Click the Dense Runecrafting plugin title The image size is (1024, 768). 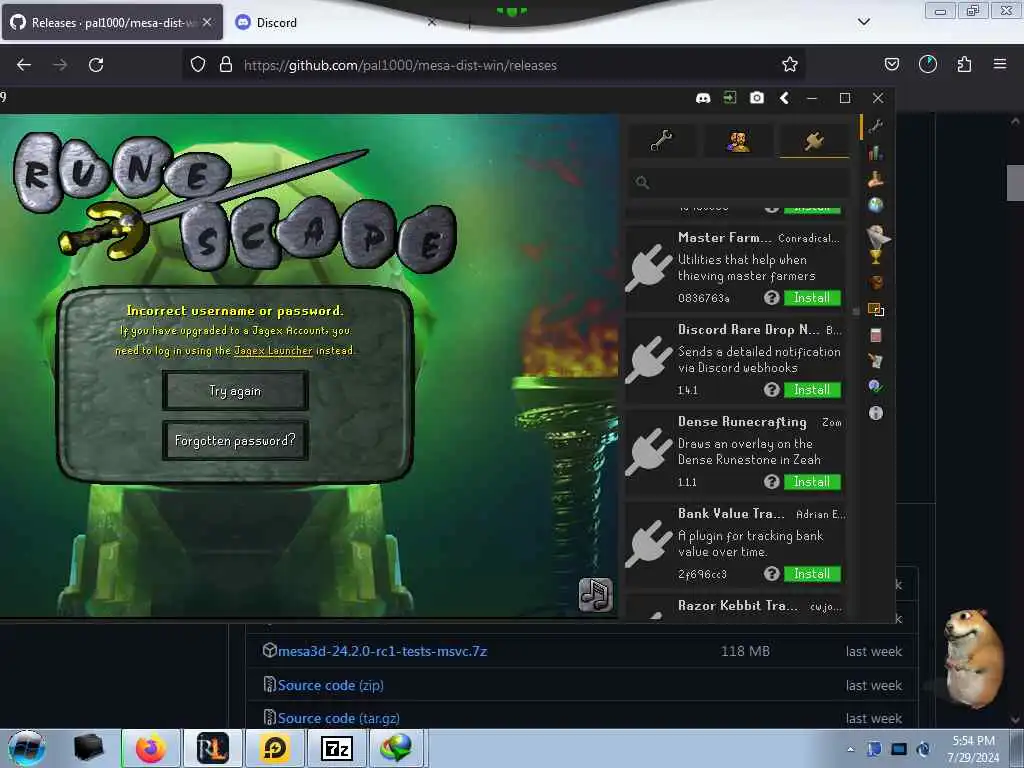[742, 422]
